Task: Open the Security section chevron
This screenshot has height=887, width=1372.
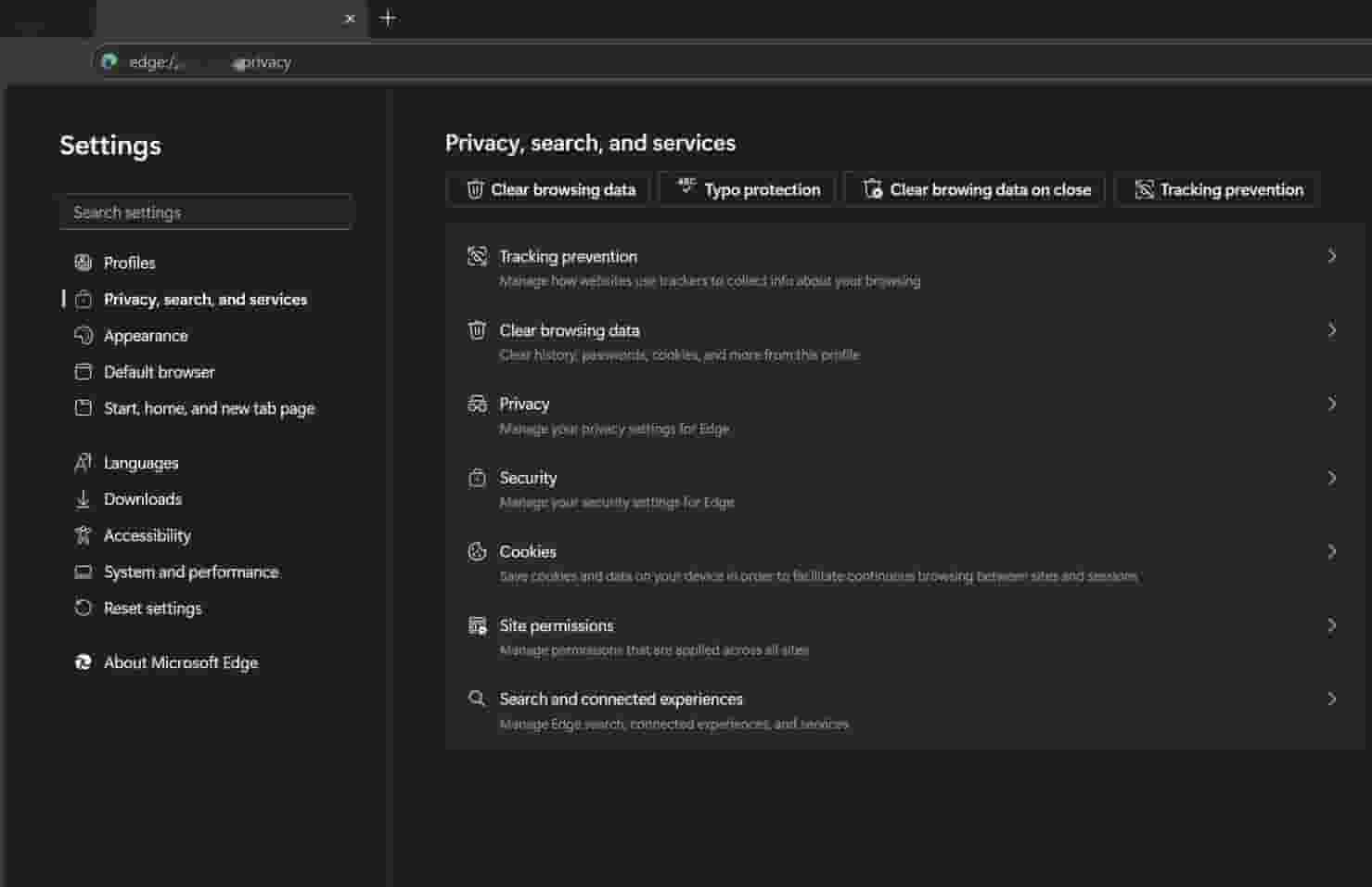Action: 1331,478
